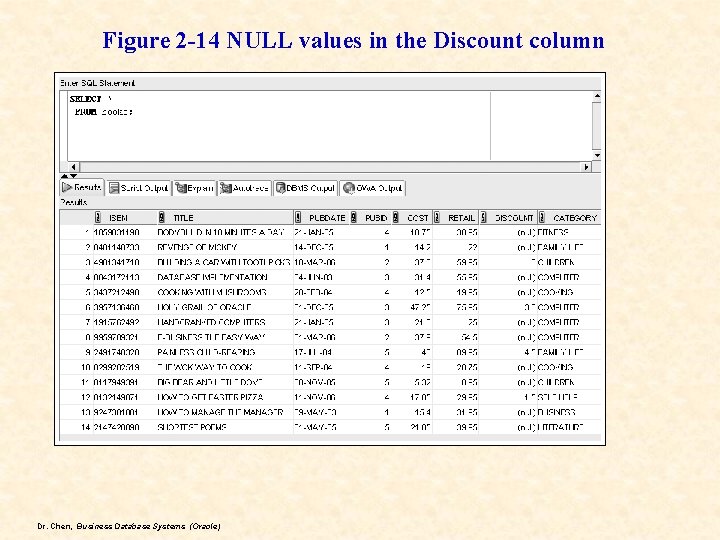Click the icon beside PUBID column header
The image size is (720, 540).
[354, 217]
